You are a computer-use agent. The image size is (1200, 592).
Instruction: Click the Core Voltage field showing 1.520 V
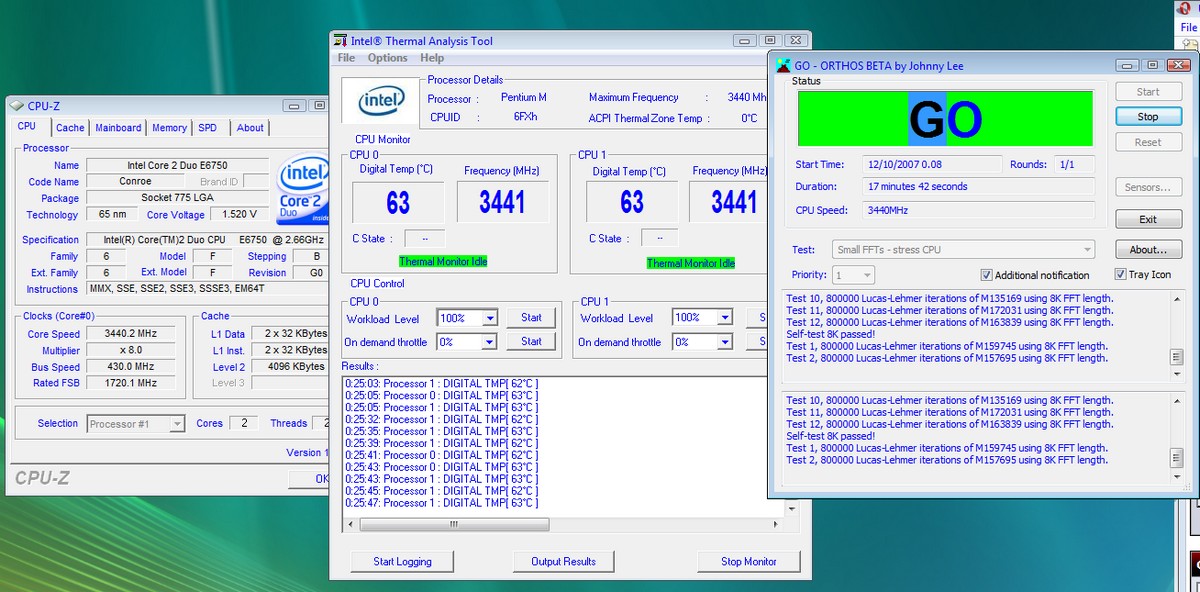(x=240, y=215)
